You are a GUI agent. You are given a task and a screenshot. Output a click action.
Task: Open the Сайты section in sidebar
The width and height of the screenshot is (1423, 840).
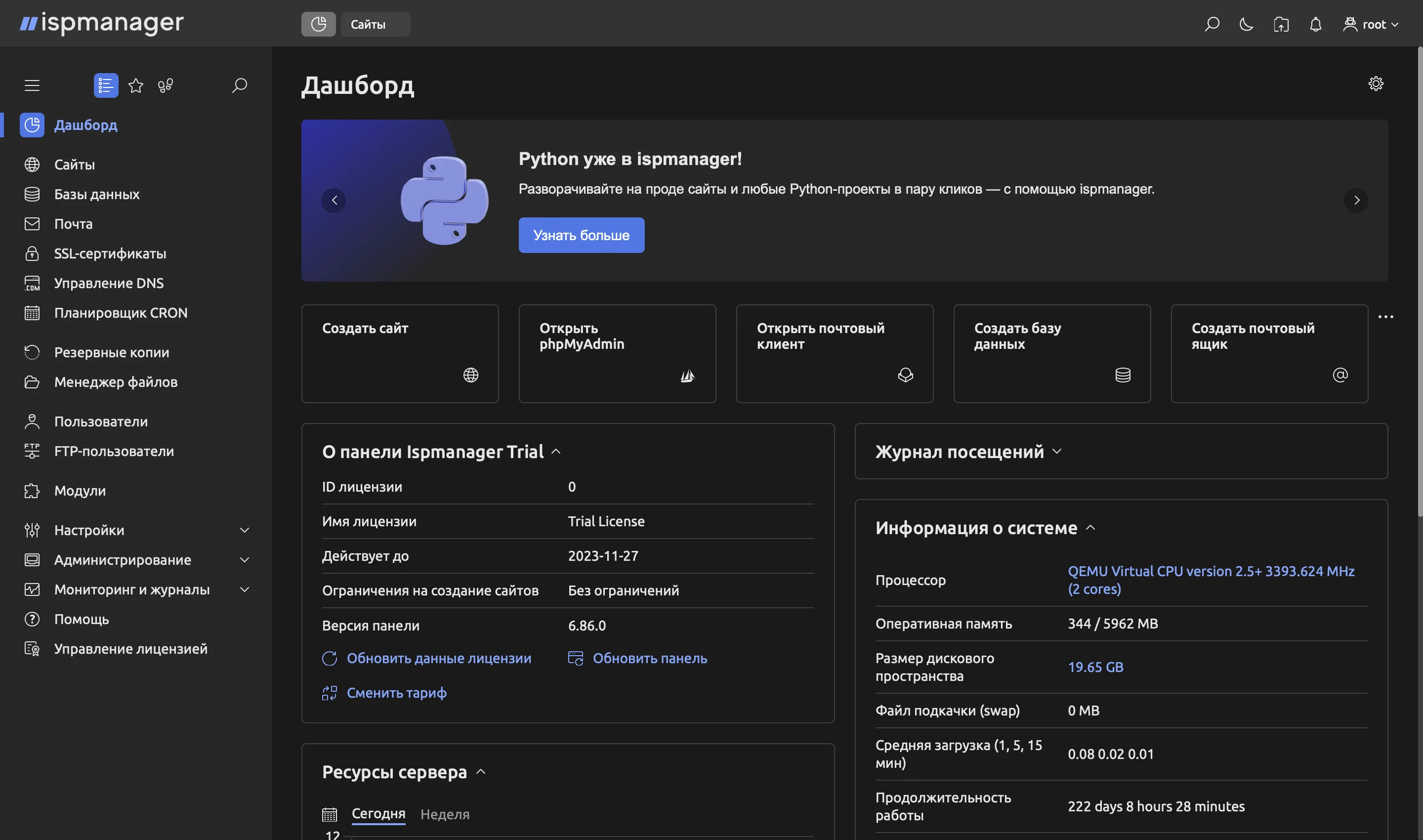pos(74,164)
